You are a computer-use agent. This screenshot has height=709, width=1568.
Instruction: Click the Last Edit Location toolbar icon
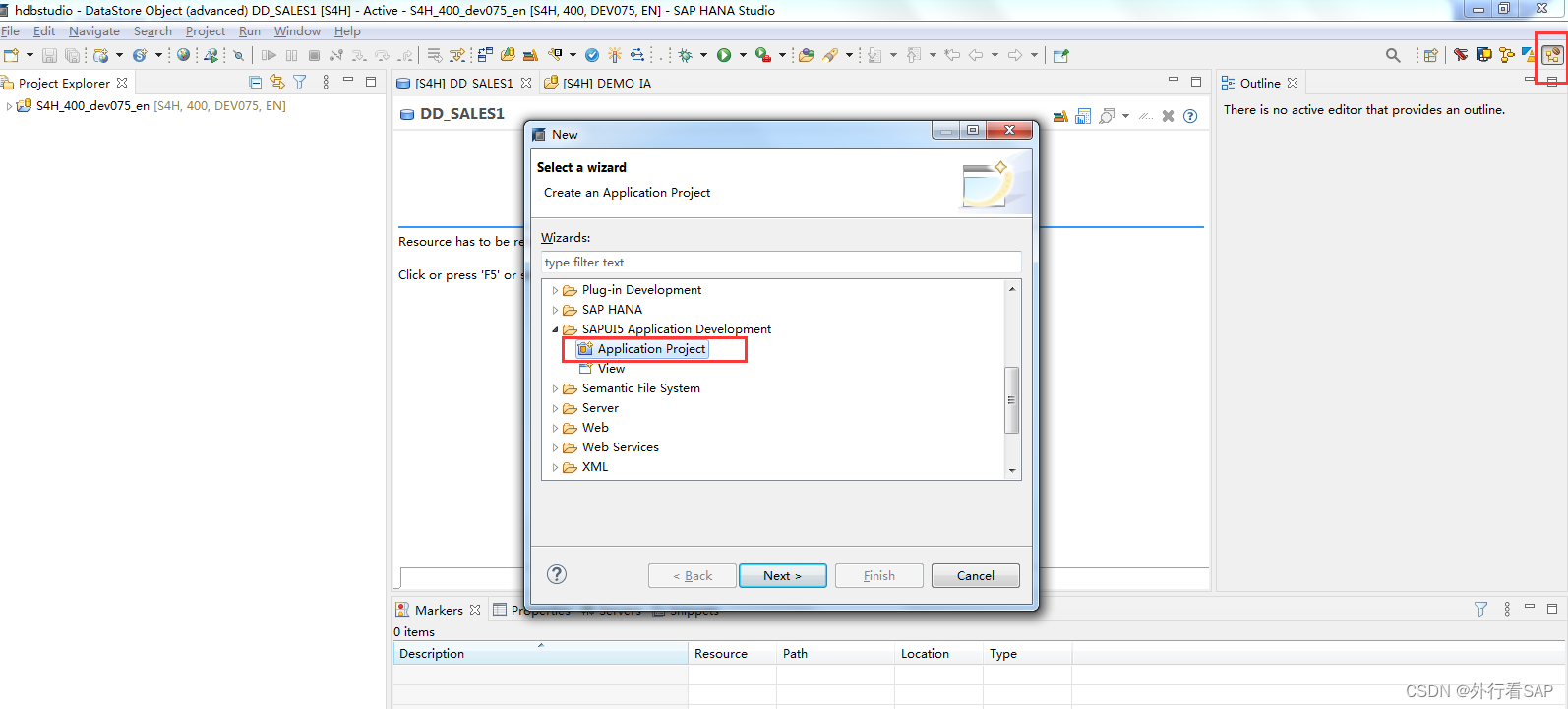(x=952, y=55)
